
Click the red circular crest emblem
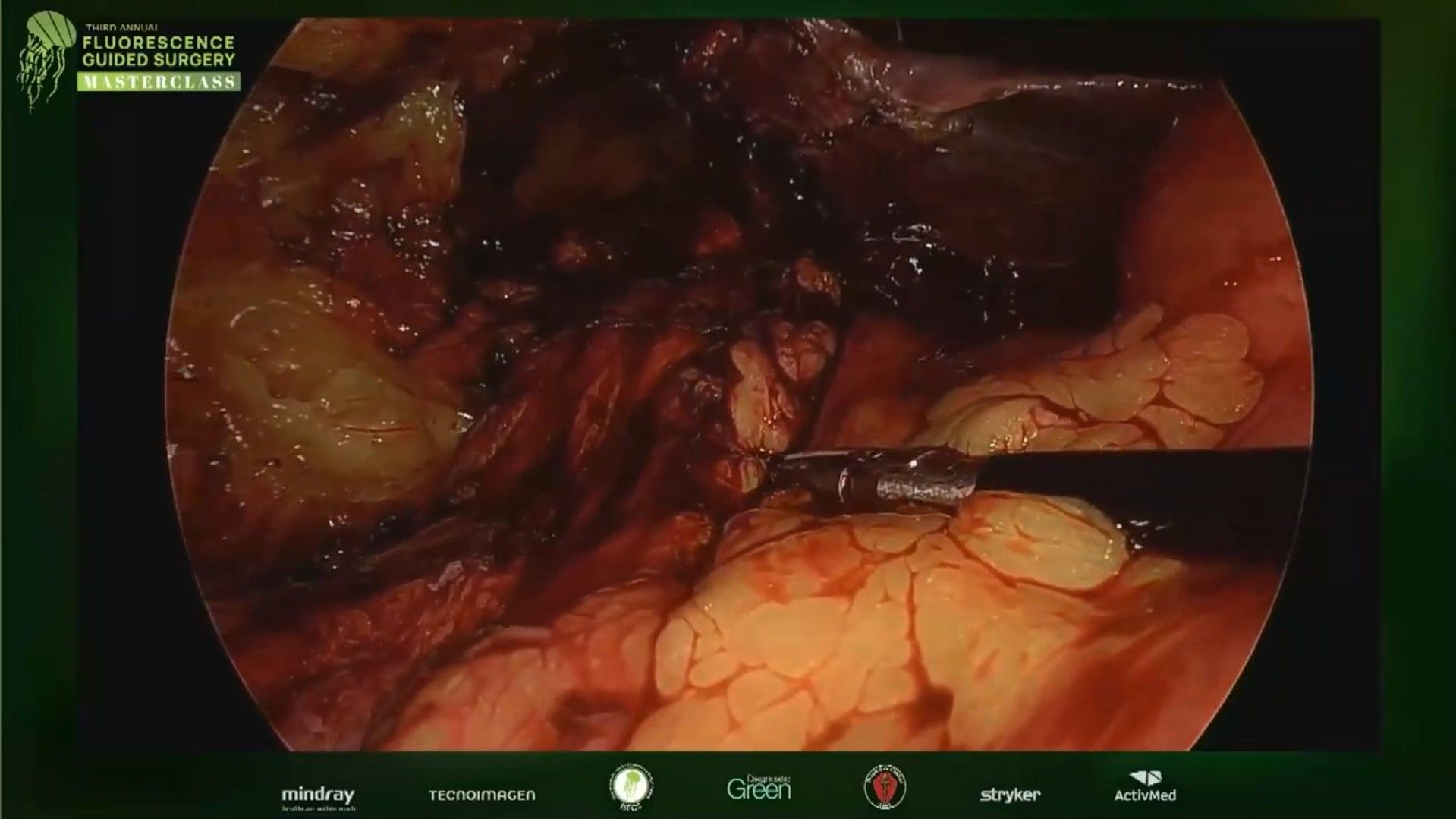[885, 786]
